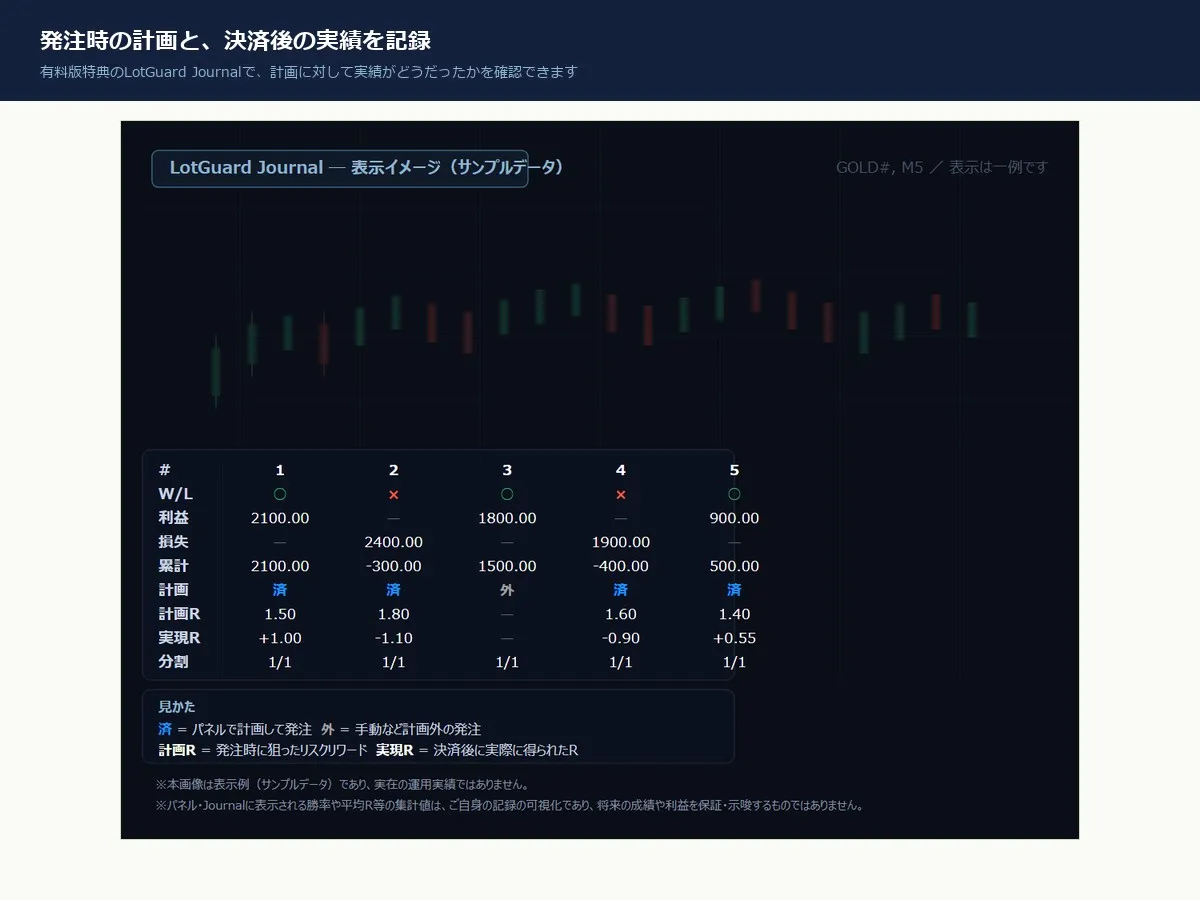This screenshot has width=1200, height=900.
Task: Click disclaimer starting ※パネル・Journalに表示される勝率
Action: (510, 805)
